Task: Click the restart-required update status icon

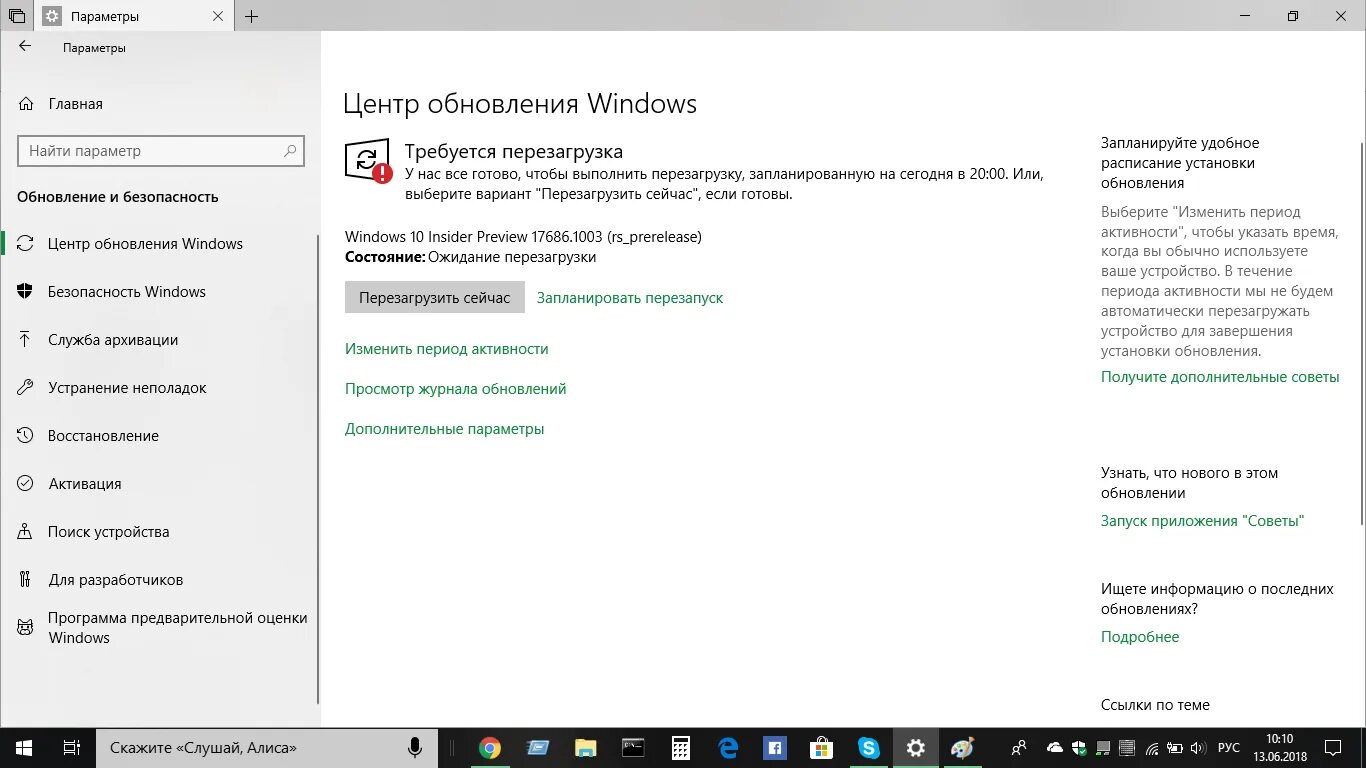Action: coord(369,161)
